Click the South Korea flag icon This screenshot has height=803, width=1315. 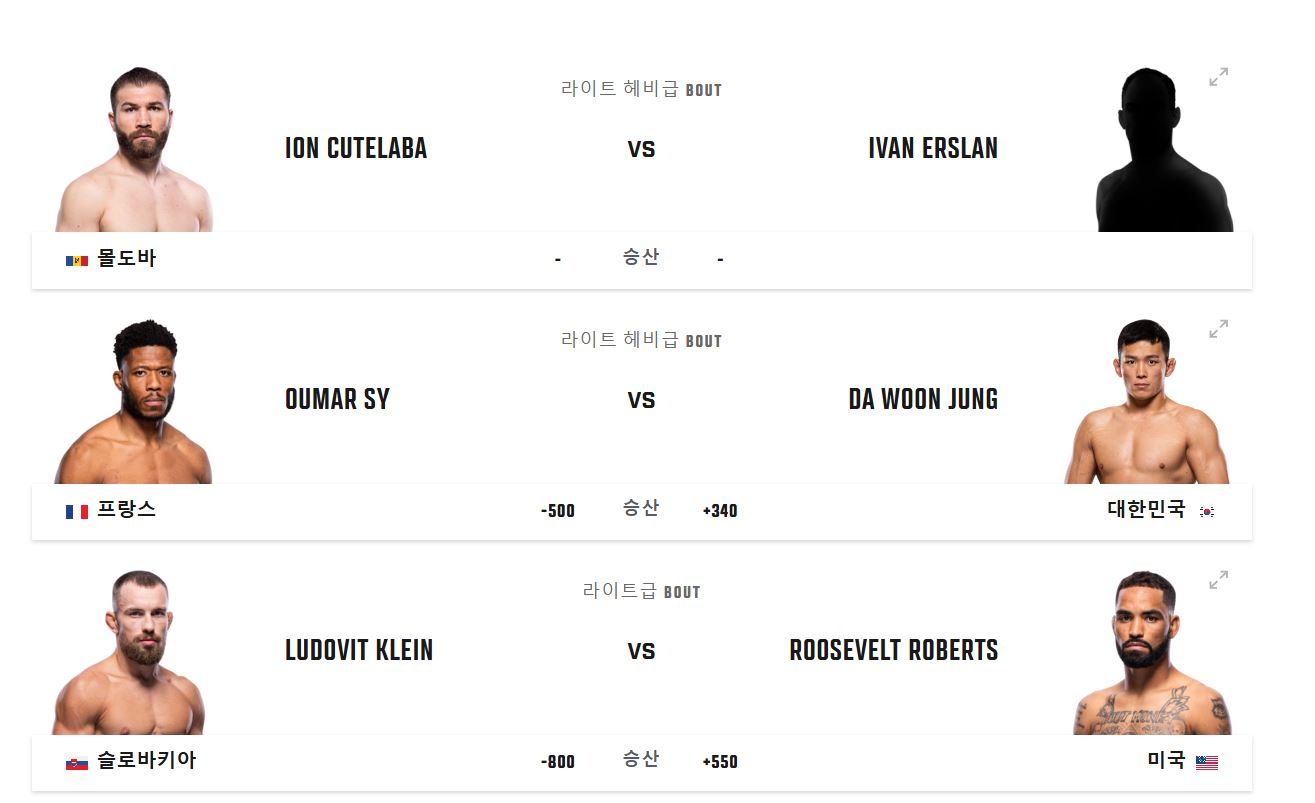coord(1206,511)
